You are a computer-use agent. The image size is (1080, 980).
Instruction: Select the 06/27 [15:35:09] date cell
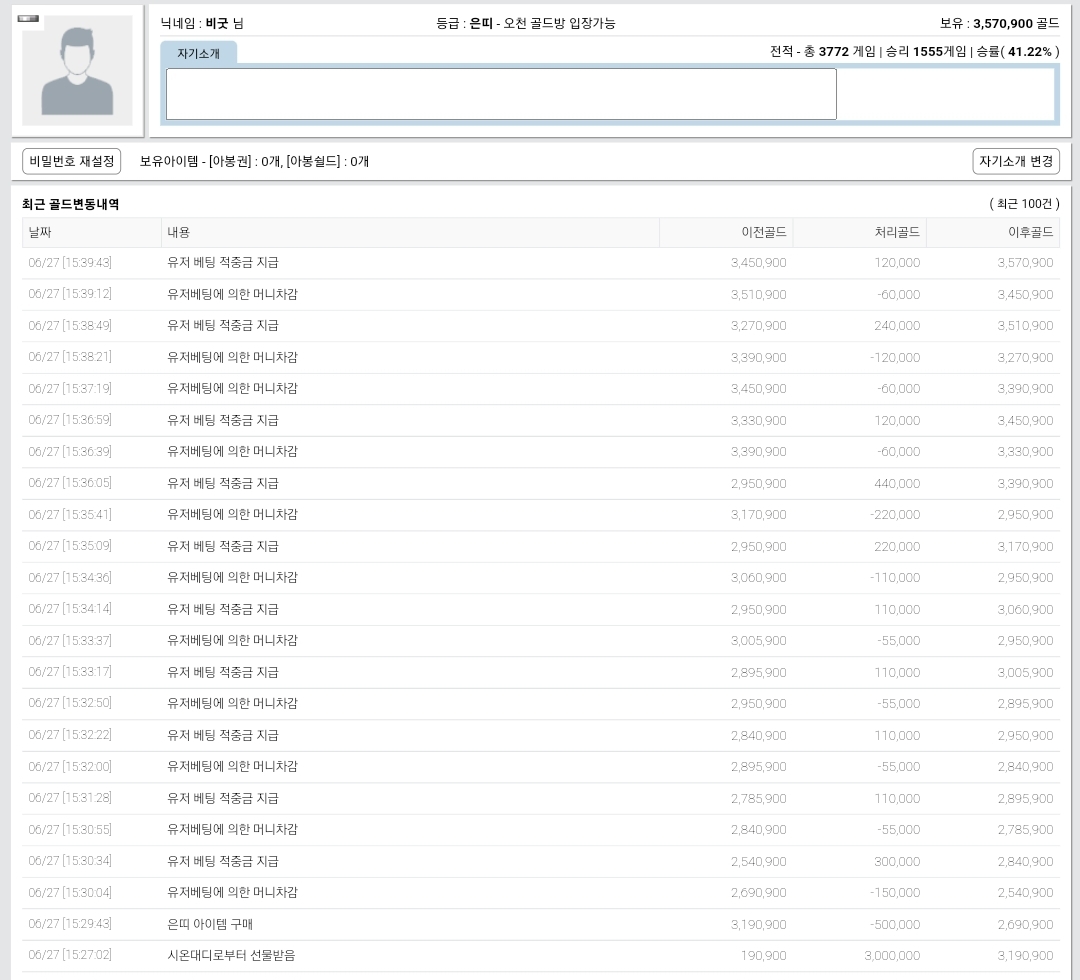(x=70, y=546)
